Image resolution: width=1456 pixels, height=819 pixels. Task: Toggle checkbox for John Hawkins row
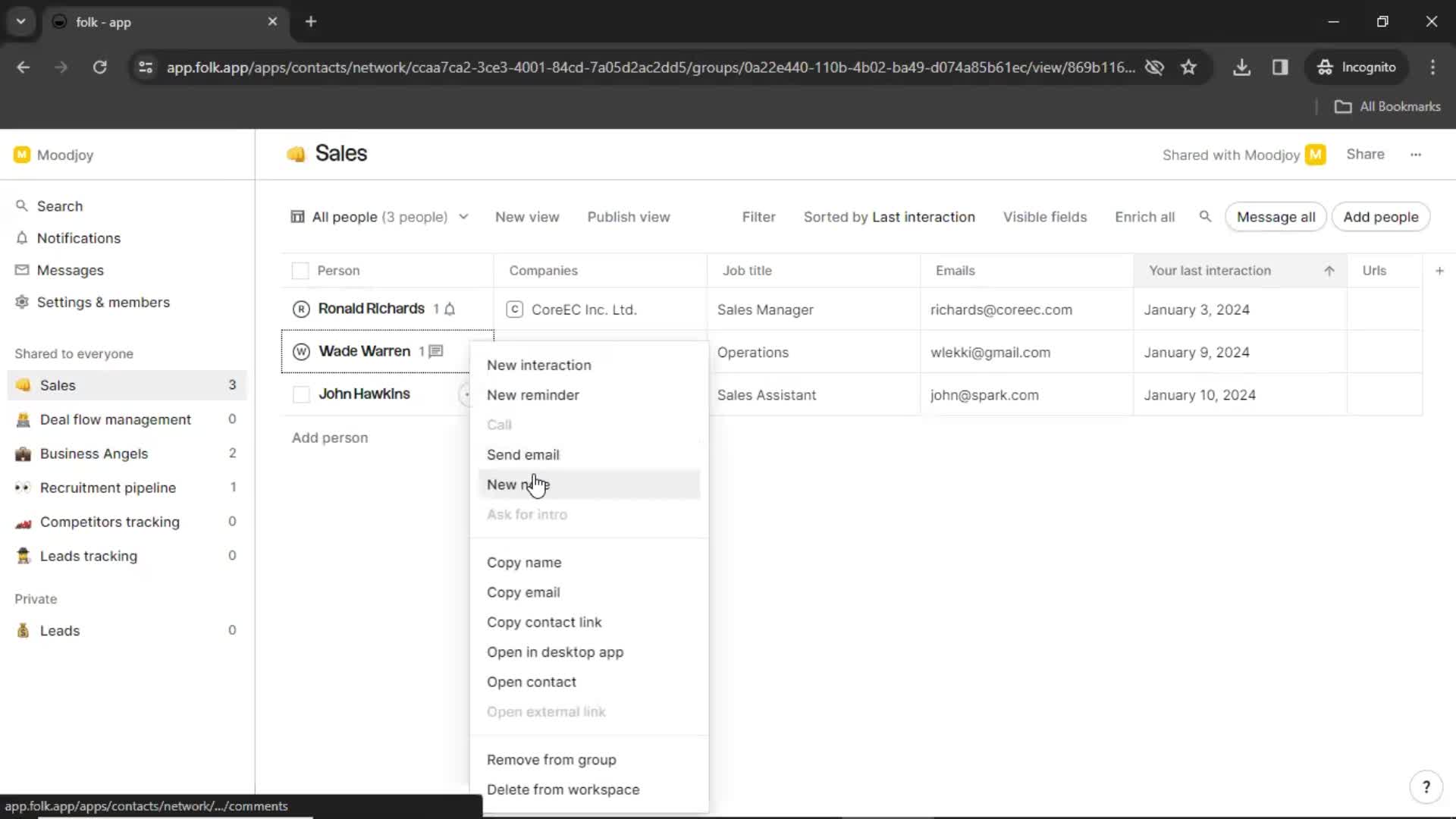pos(300,393)
